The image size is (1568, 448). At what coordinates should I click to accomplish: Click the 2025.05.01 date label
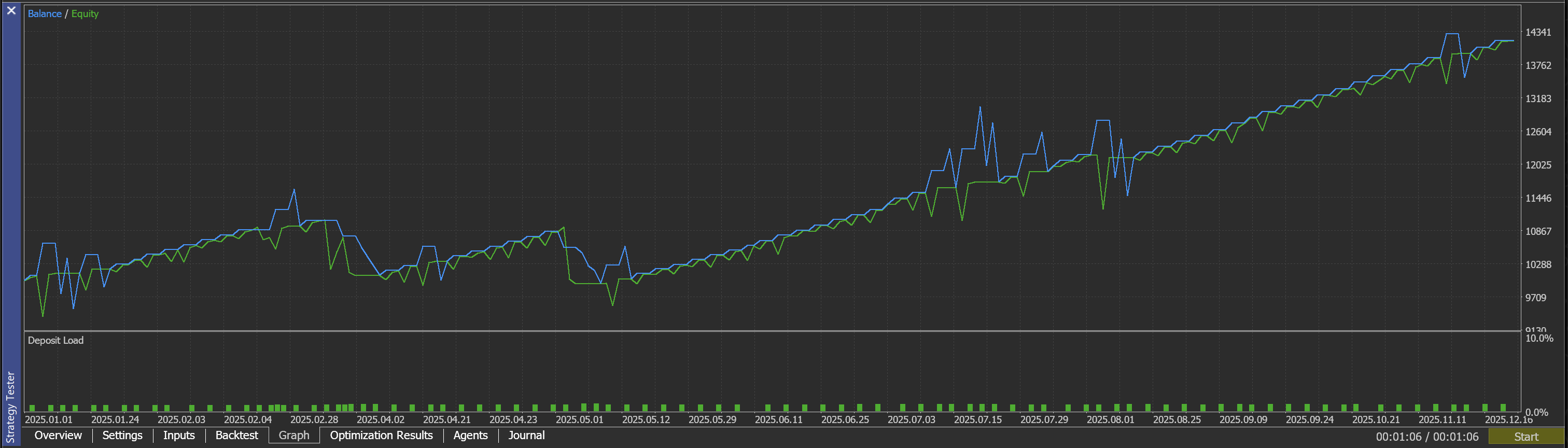pyautogui.click(x=580, y=419)
